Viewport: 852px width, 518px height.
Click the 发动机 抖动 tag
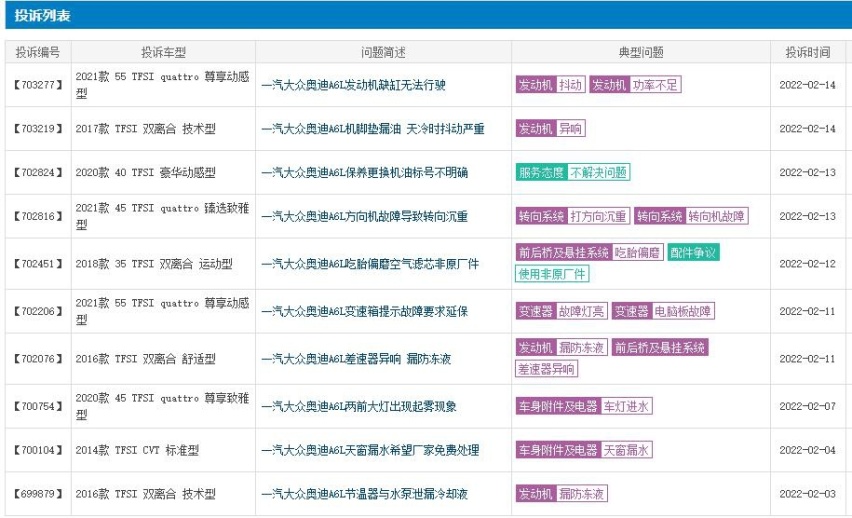pyautogui.click(x=550, y=85)
